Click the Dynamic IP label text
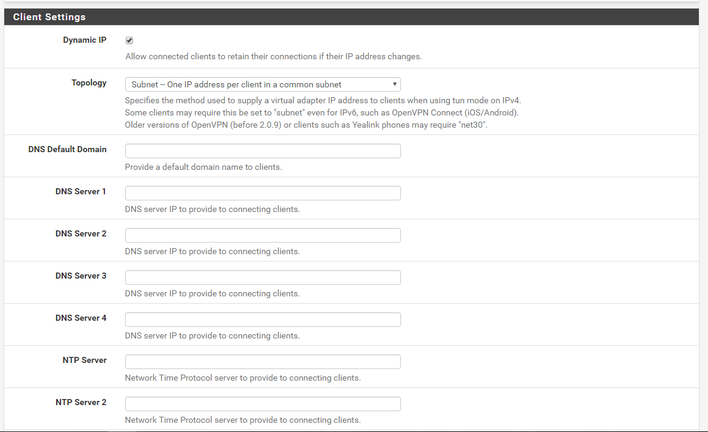Viewport: 708px width, 432px height. pos(84,40)
